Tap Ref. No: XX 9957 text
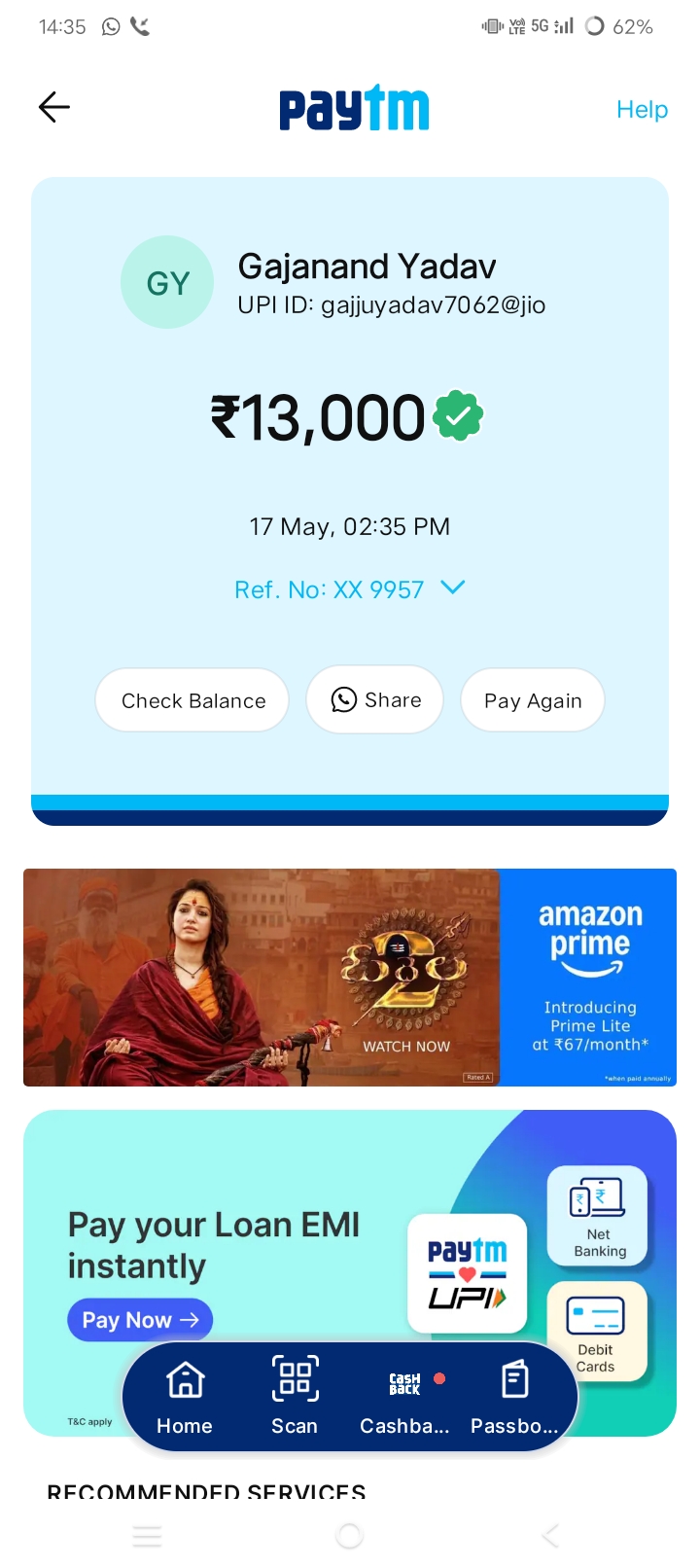 pyautogui.click(x=330, y=589)
